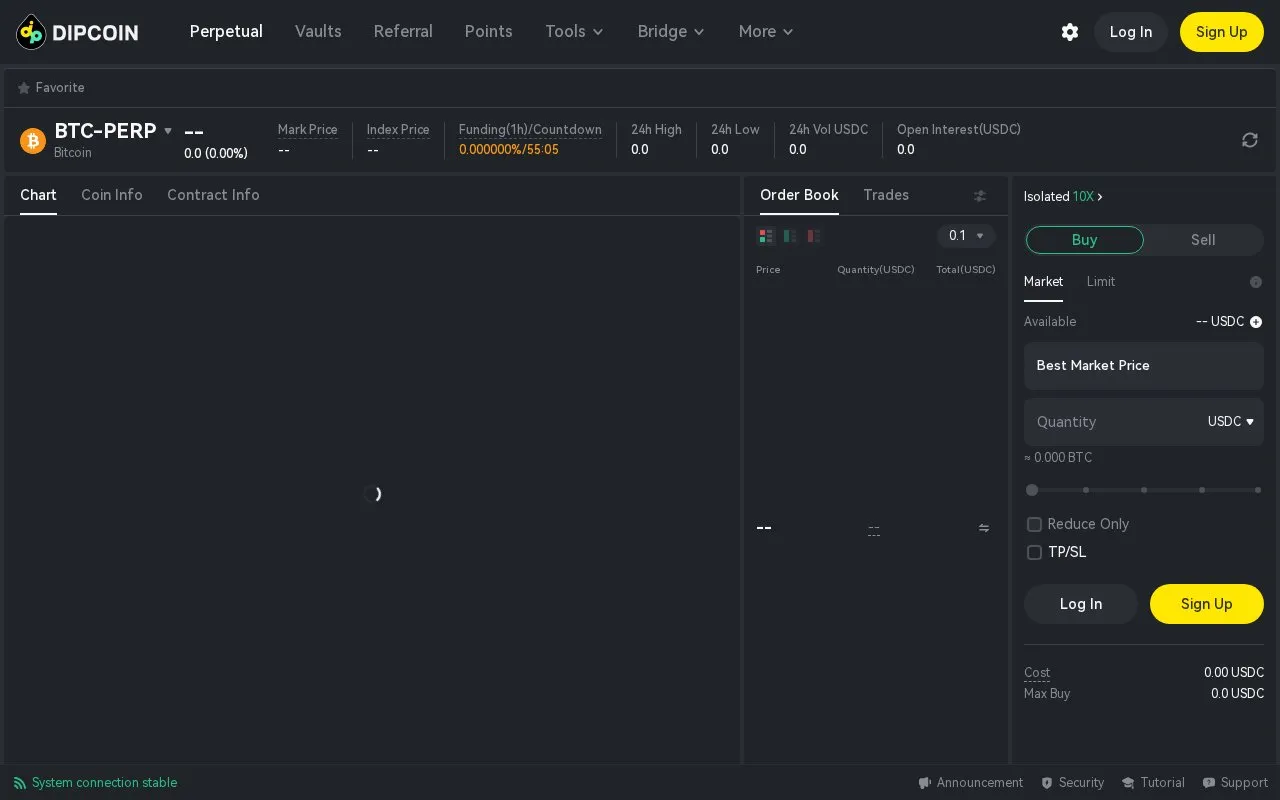Open the USDC quantity unit dropdown

pos(1231,422)
